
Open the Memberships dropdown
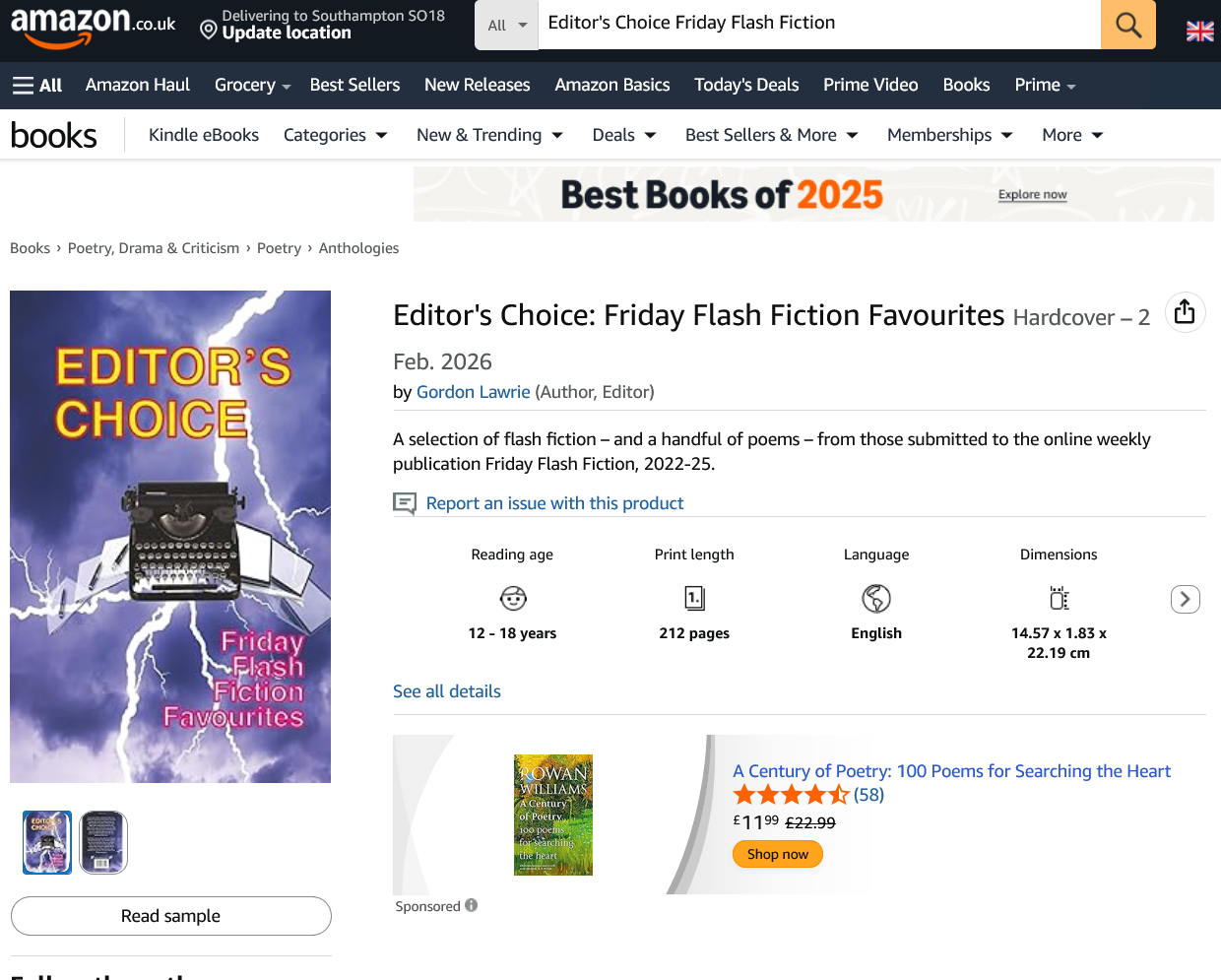click(949, 135)
